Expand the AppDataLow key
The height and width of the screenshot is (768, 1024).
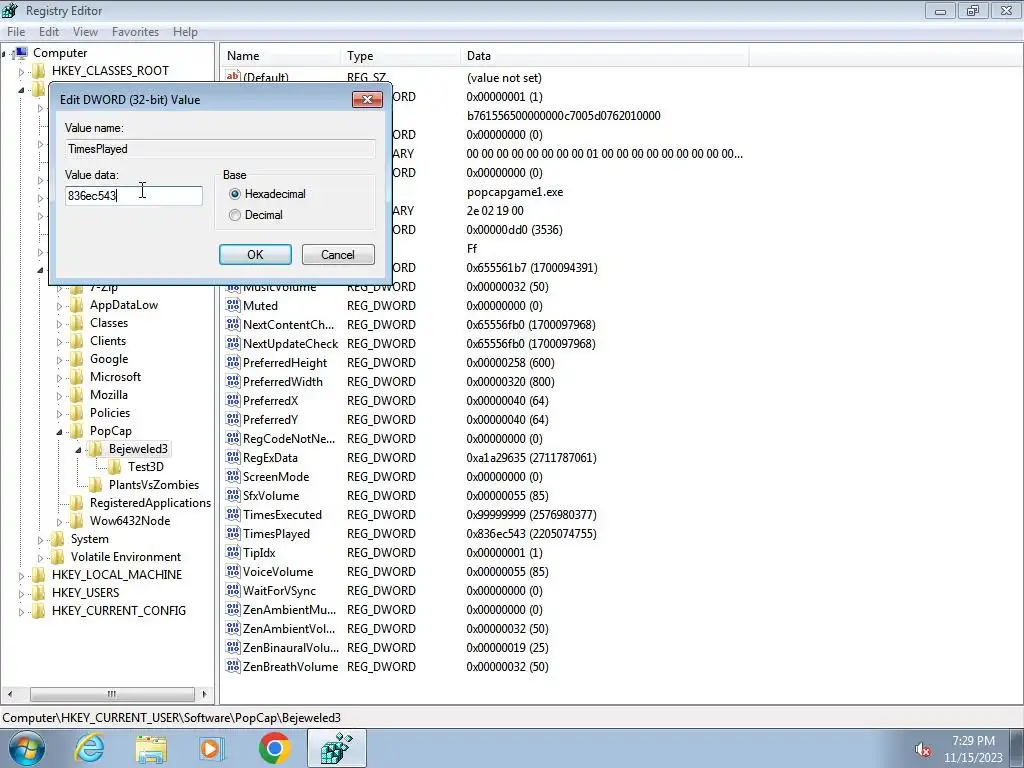59,306
